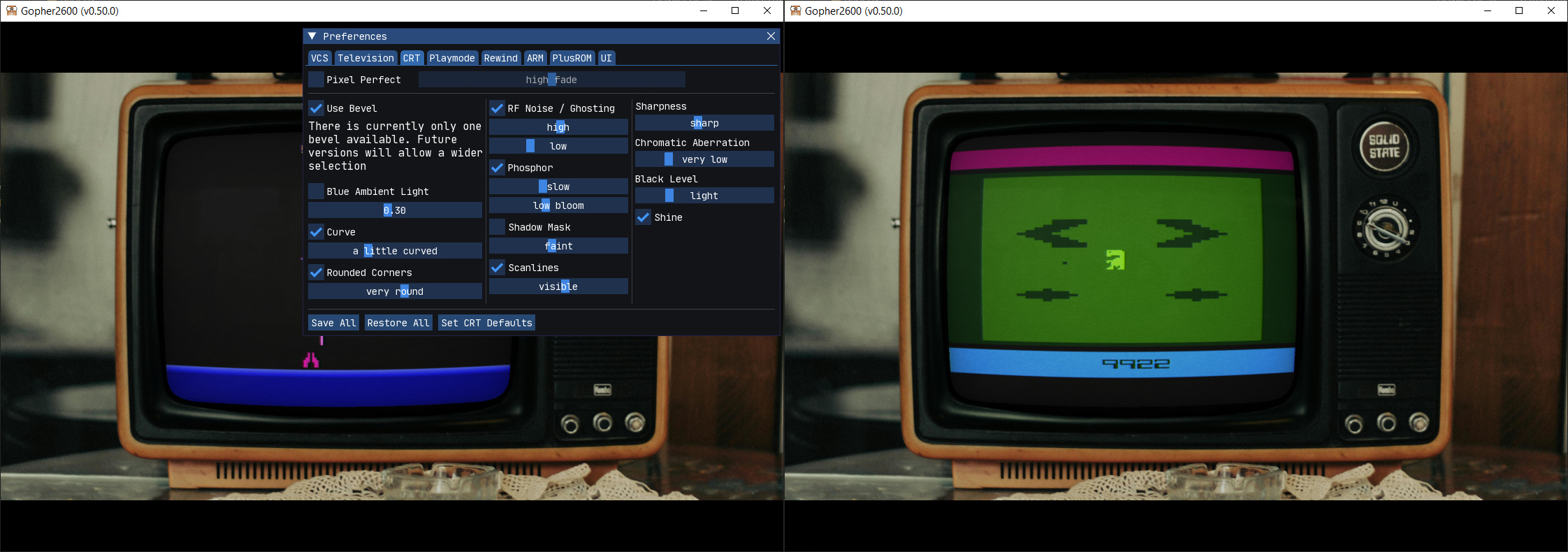The height and width of the screenshot is (552, 1568).
Task: Collapse the Preferences window triangle
Action: click(312, 36)
